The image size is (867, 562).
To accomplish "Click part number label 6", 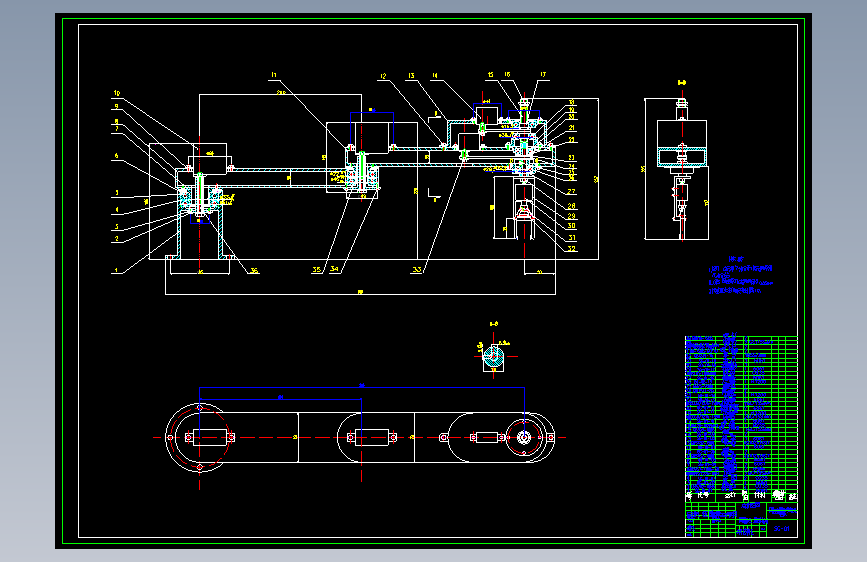I will pos(117,156).
